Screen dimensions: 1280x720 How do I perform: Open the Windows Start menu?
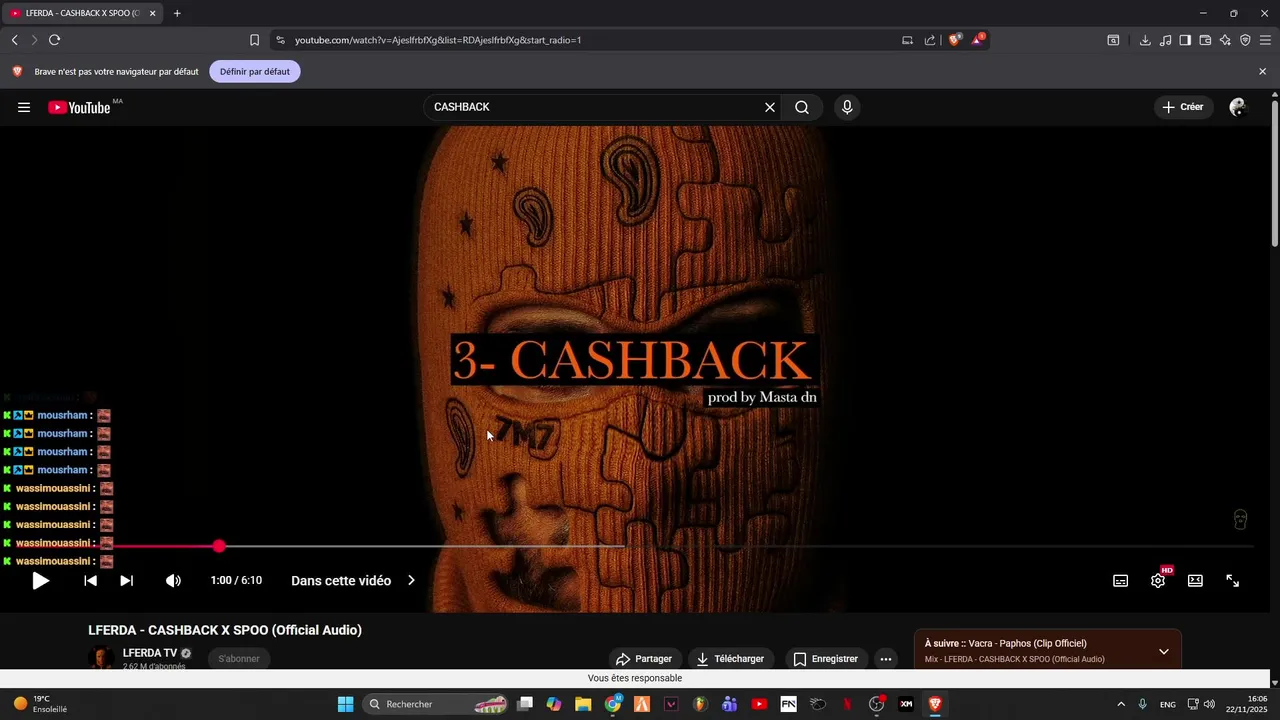point(345,704)
